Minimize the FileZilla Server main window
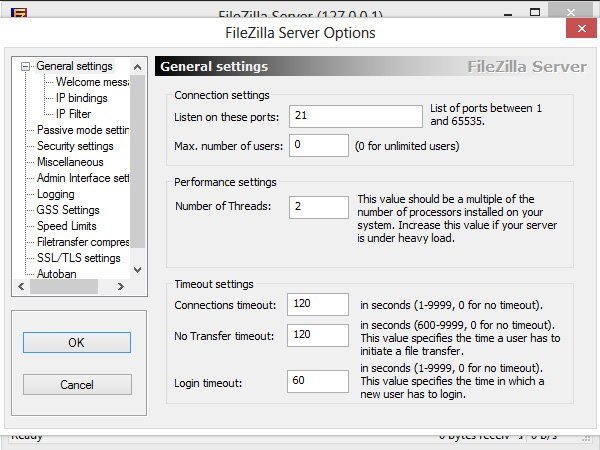600x450 pixels. point(508,13)
